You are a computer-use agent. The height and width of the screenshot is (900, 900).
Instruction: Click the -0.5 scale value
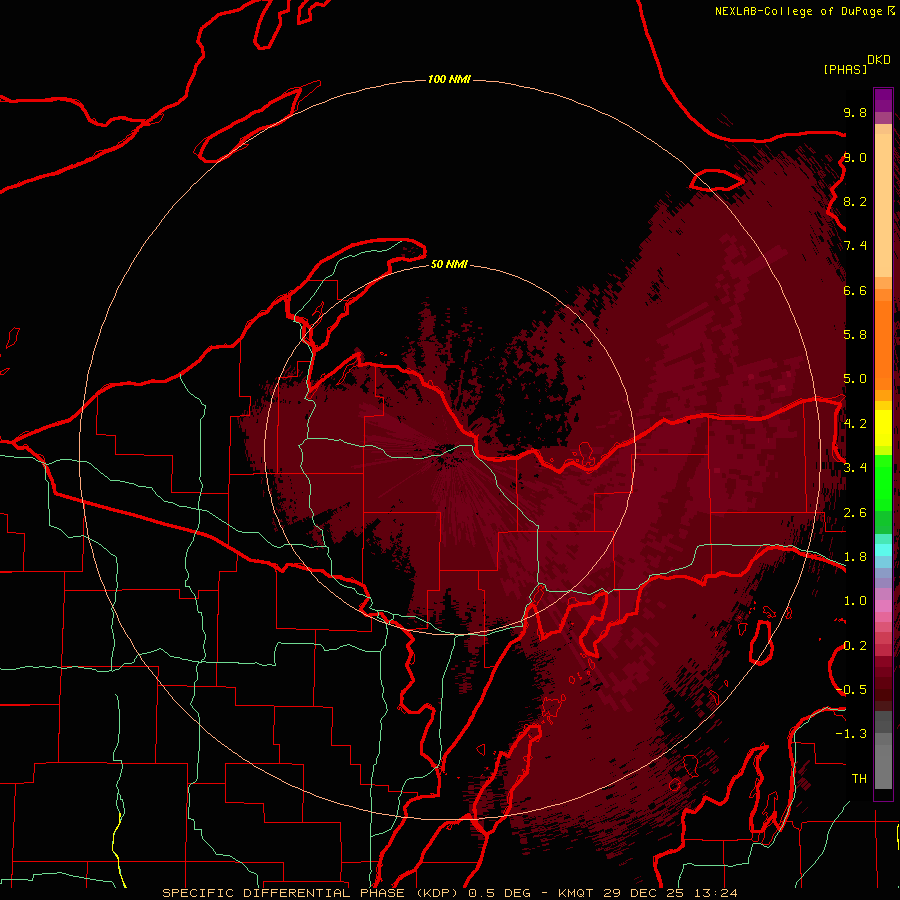[851, 690]
